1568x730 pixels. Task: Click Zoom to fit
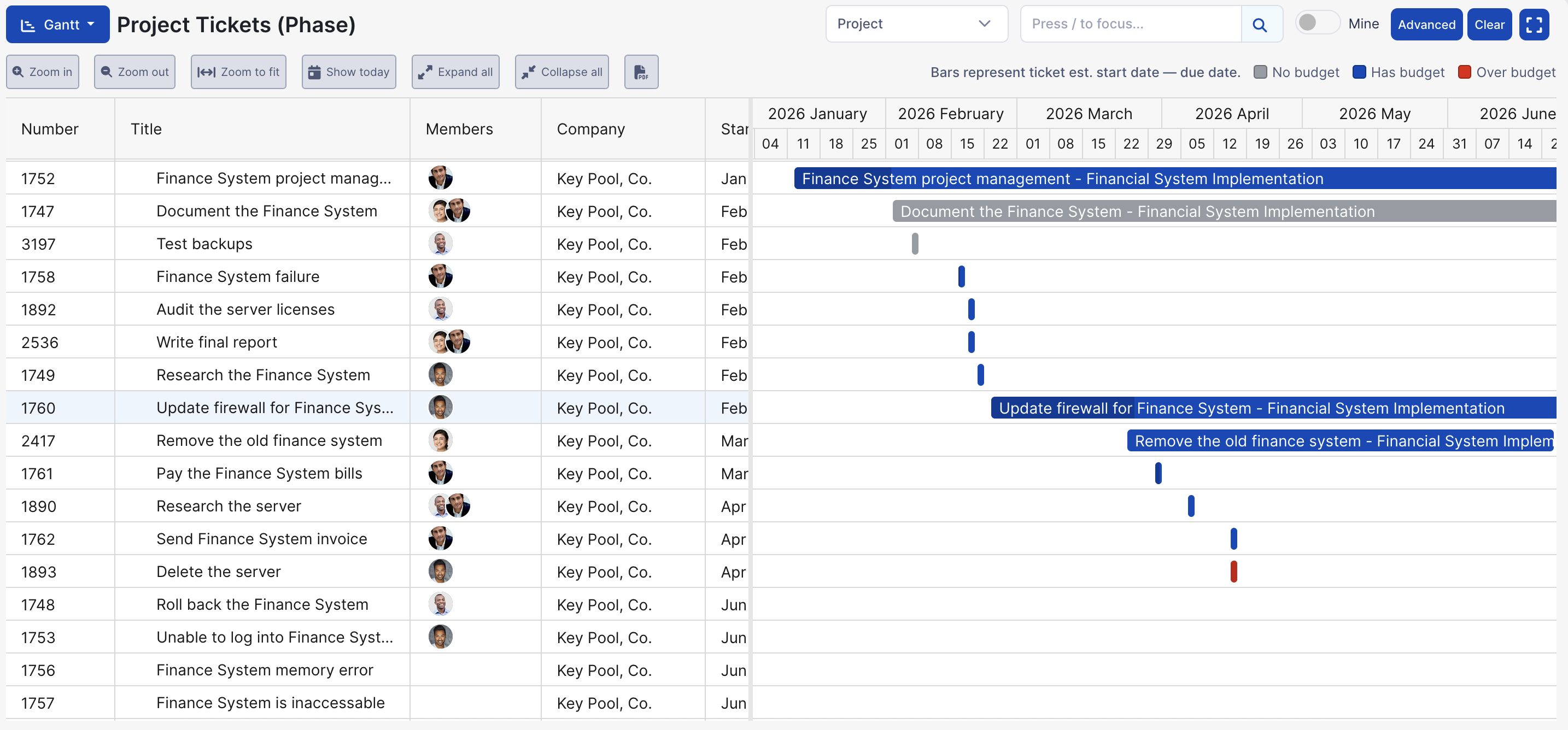coord(238,72)
